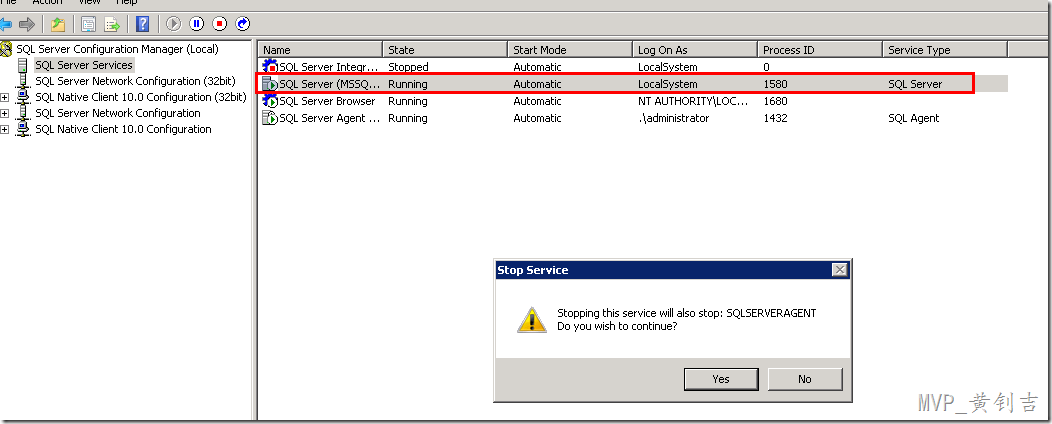Select the SQL Server (MSSQ... service name
This screenshot has width=1052, height=424.
click(x=329, y=85)
